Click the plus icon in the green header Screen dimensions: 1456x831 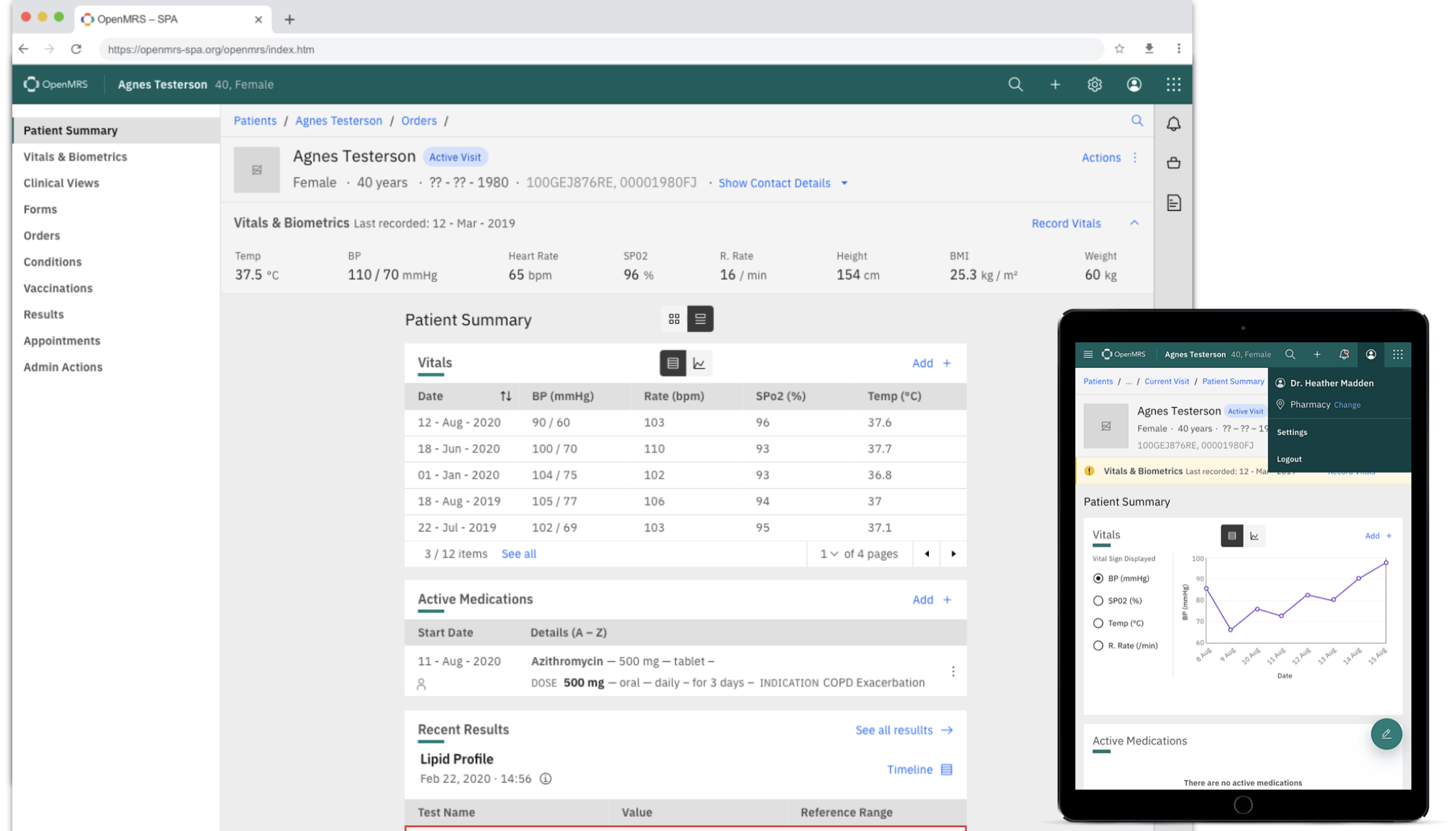(1055, 85)
